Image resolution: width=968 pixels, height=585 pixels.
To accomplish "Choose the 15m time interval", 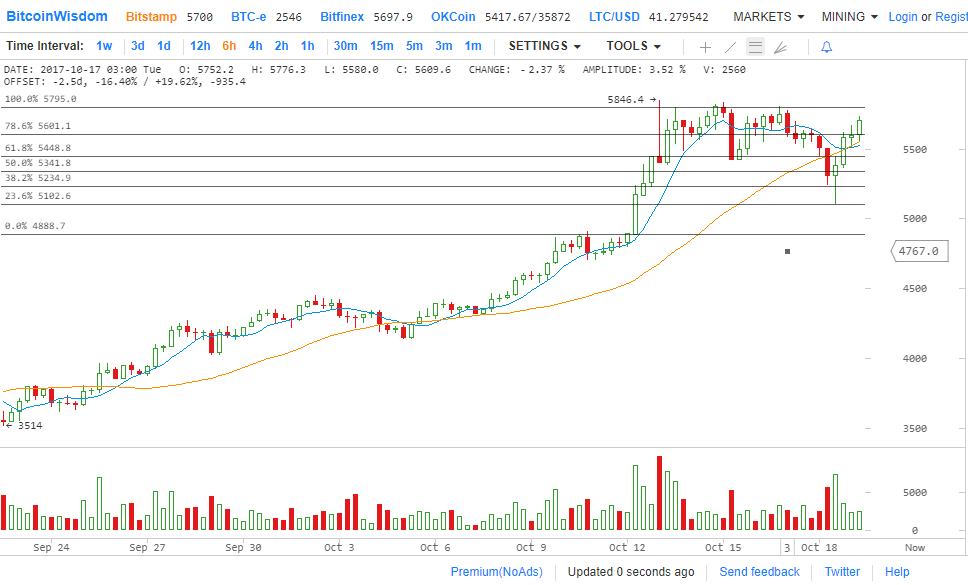I will coord(381,46).
